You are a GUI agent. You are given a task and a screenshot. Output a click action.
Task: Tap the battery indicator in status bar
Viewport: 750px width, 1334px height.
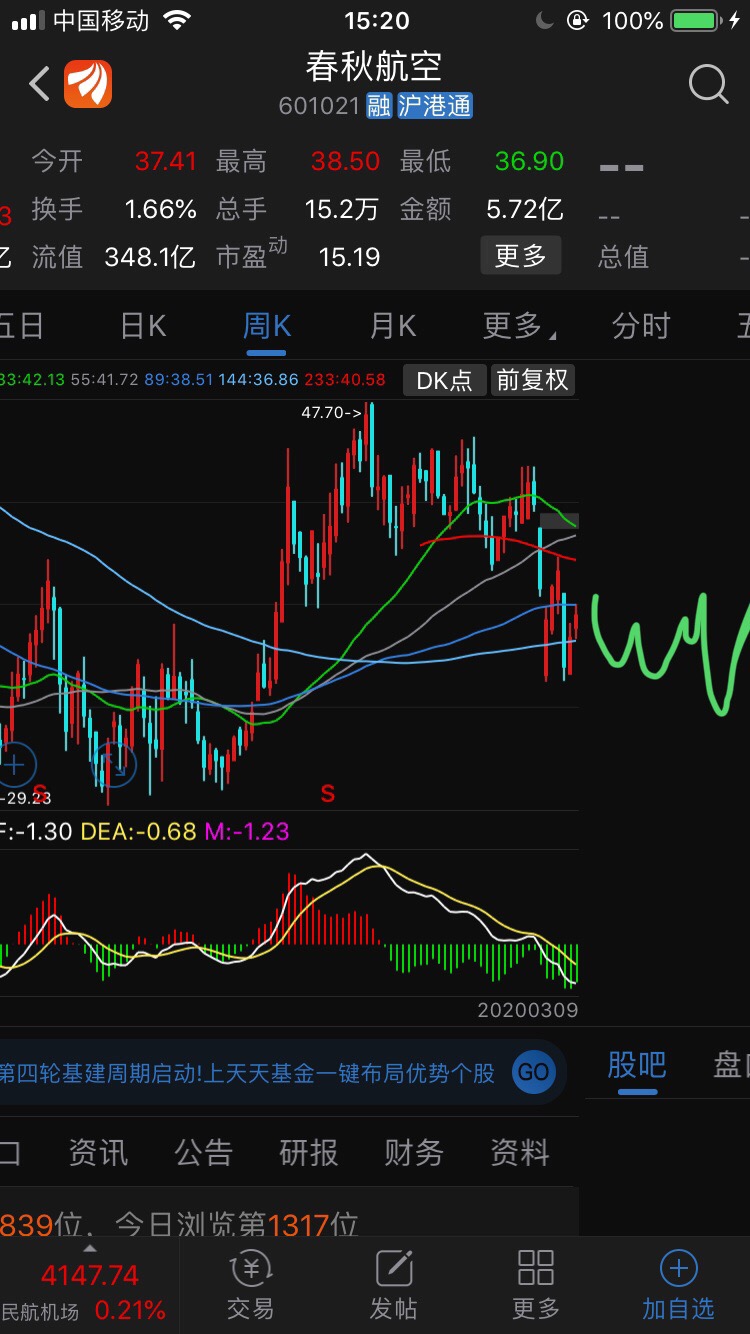pos(698,20)
